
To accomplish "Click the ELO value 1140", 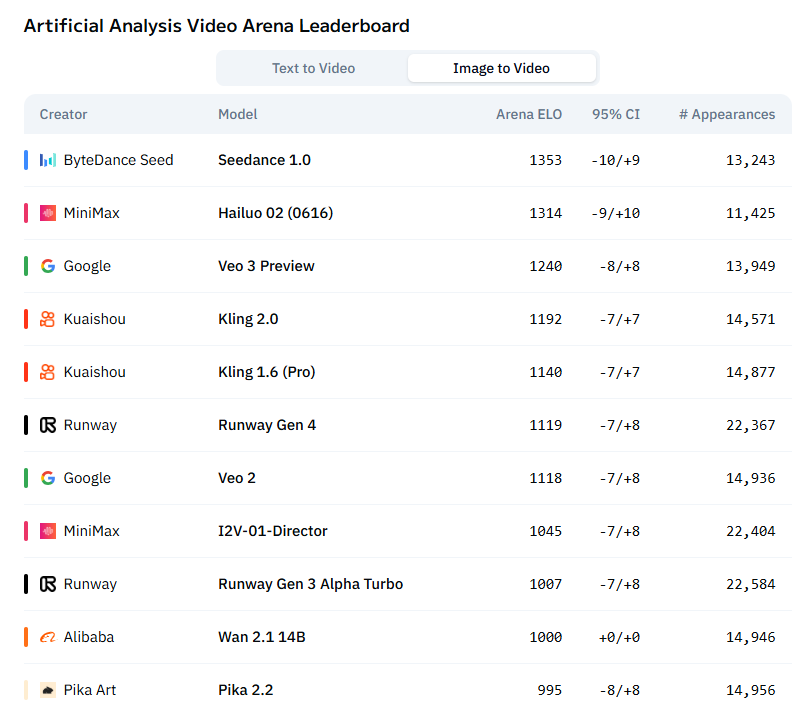I will tap(546, 372).
